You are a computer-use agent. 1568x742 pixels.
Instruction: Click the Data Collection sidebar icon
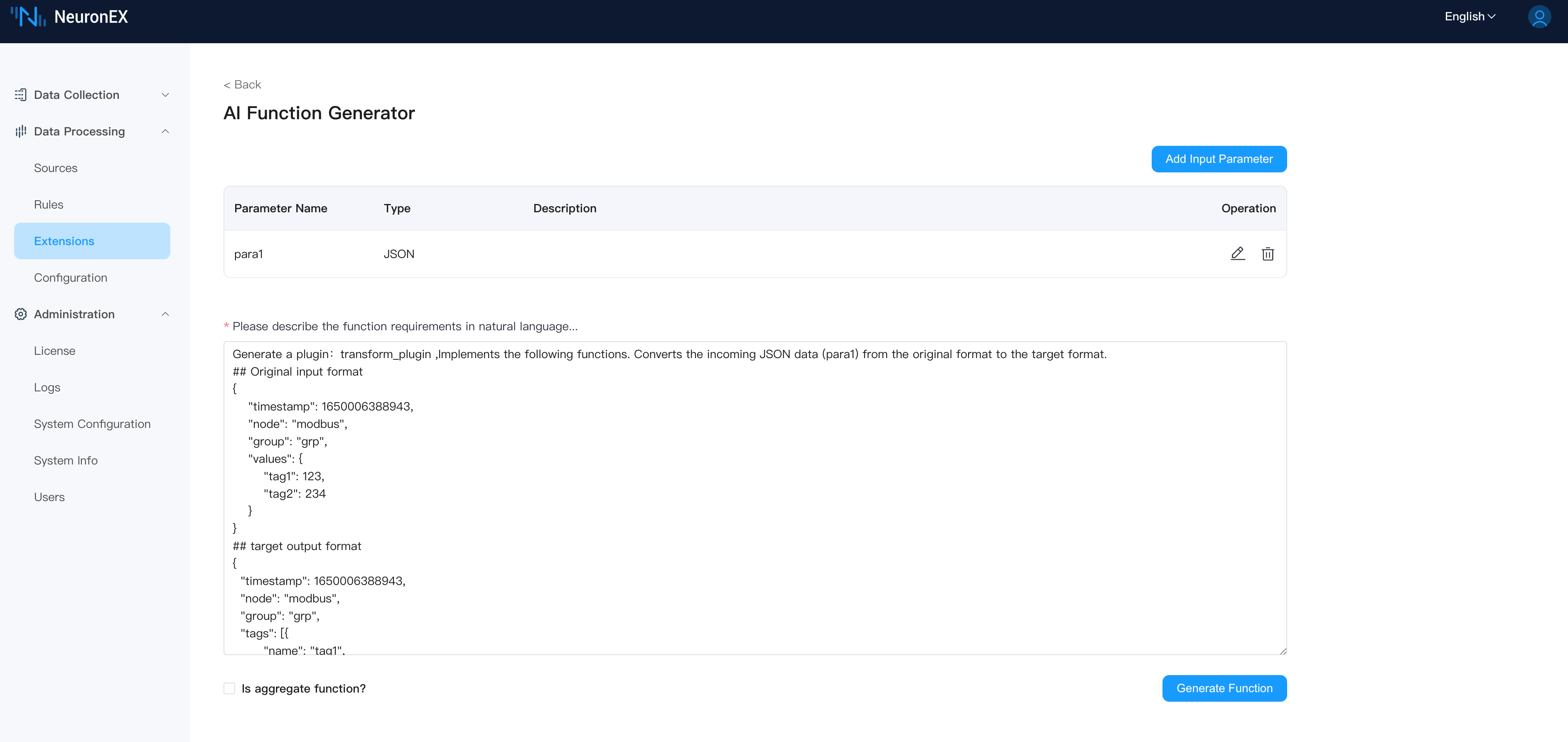coord(21,95)
